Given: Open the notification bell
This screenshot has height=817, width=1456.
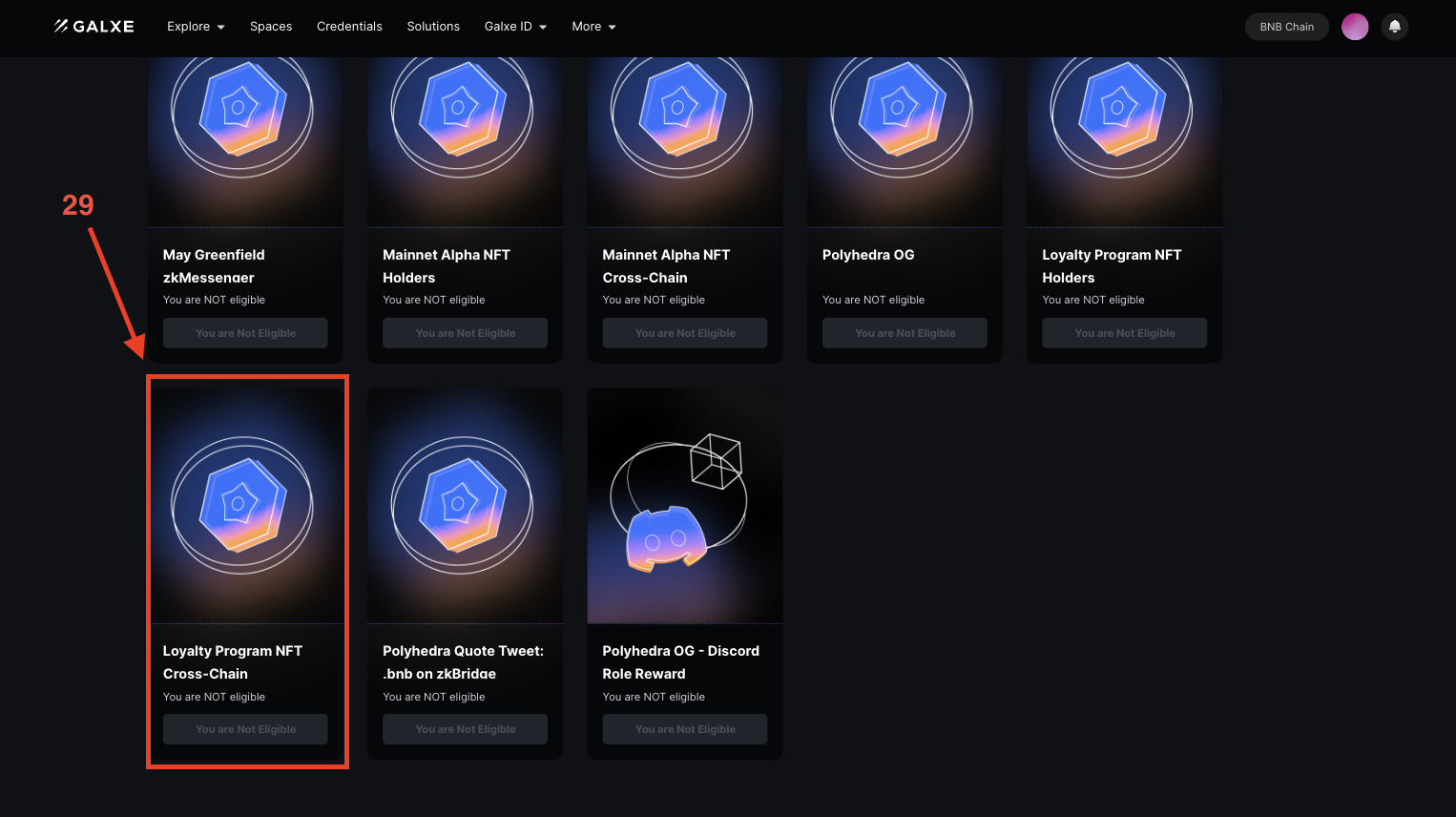Looking at the screenshot, I should click(1394, 26).
